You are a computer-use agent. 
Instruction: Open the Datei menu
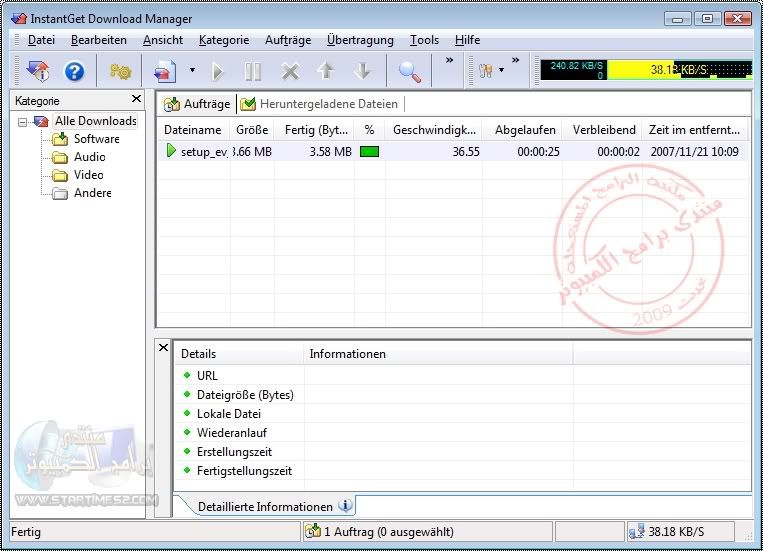tap(41, 40)
